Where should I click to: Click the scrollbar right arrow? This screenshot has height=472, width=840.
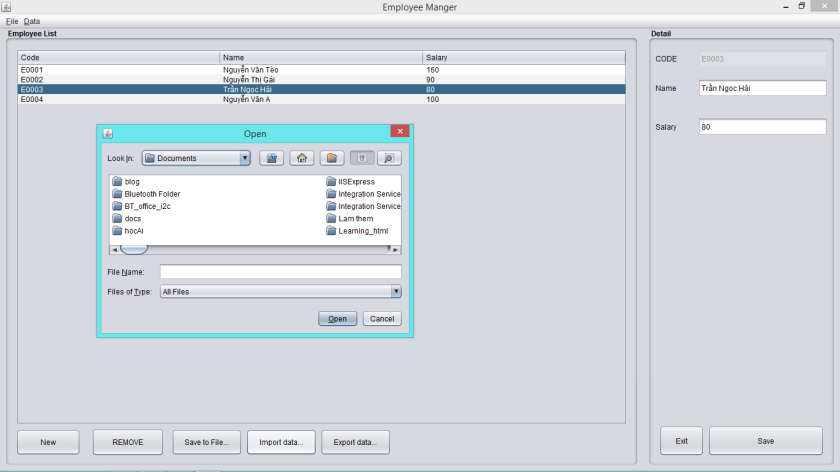pos(395,250)
